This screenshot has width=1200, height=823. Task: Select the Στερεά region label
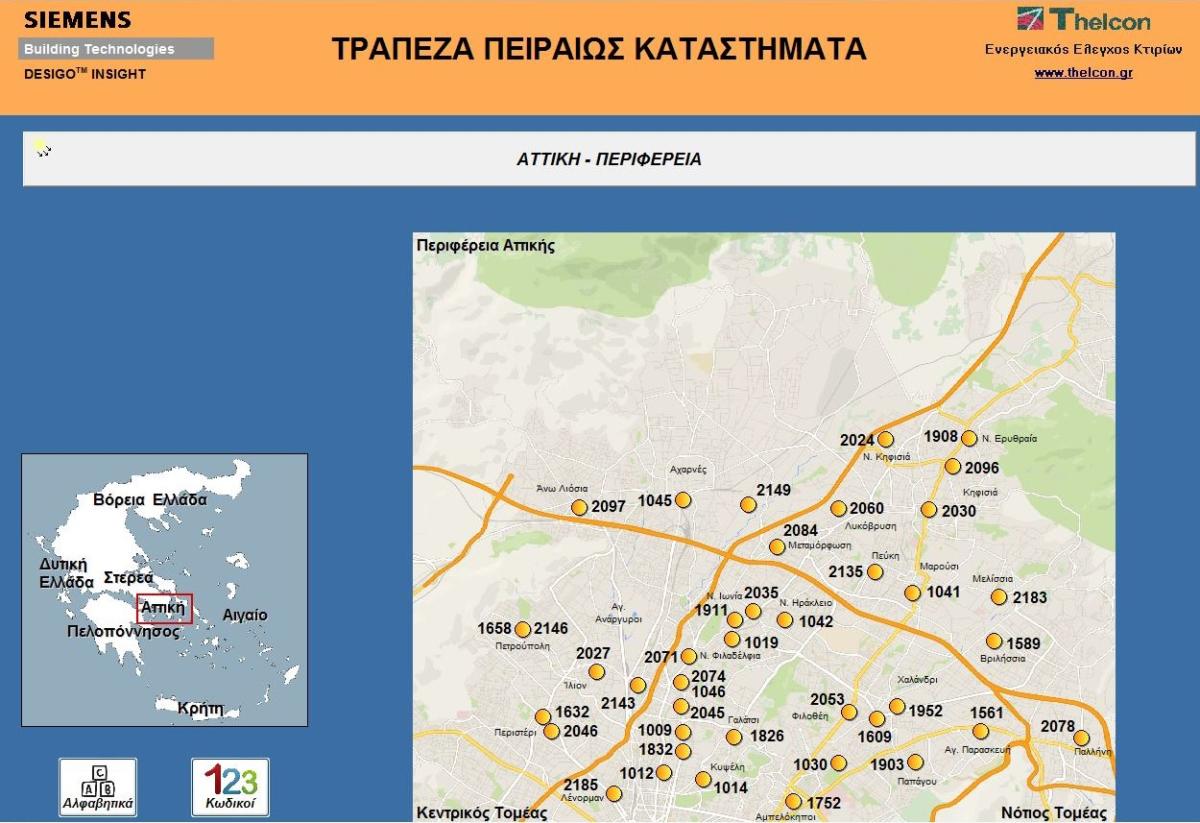click(128, 578)
